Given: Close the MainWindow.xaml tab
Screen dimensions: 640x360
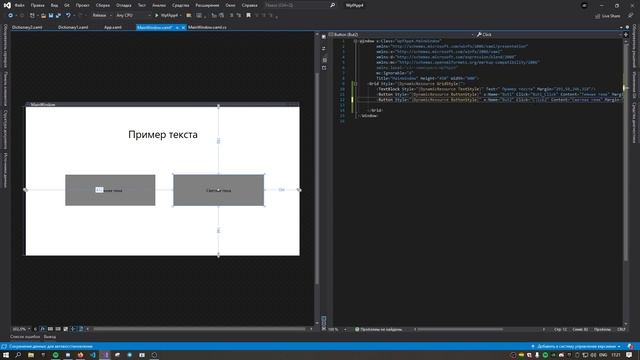Looking at the screenshot, I should [x=183, y=28].
